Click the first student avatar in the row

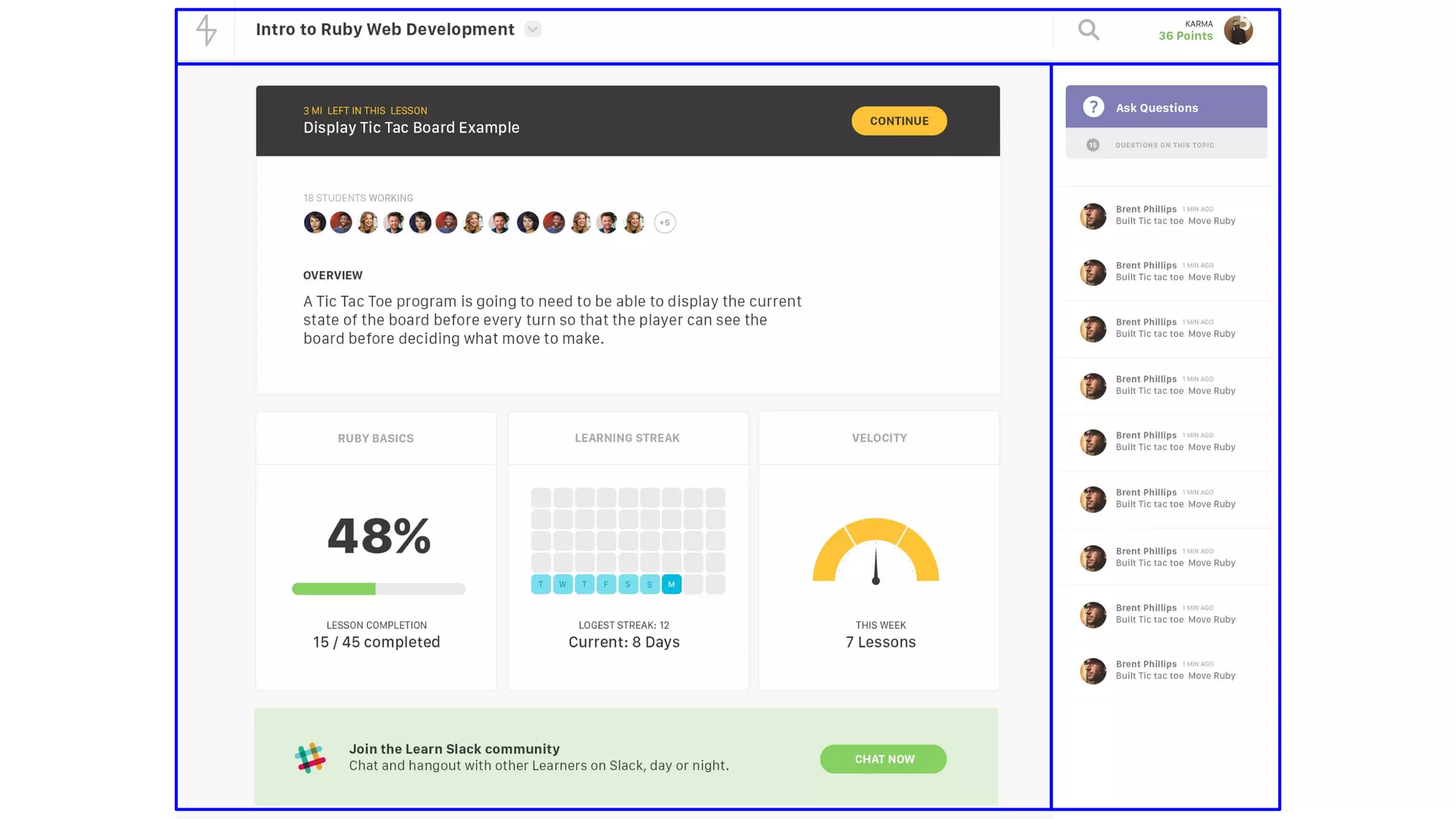(315, 223)
